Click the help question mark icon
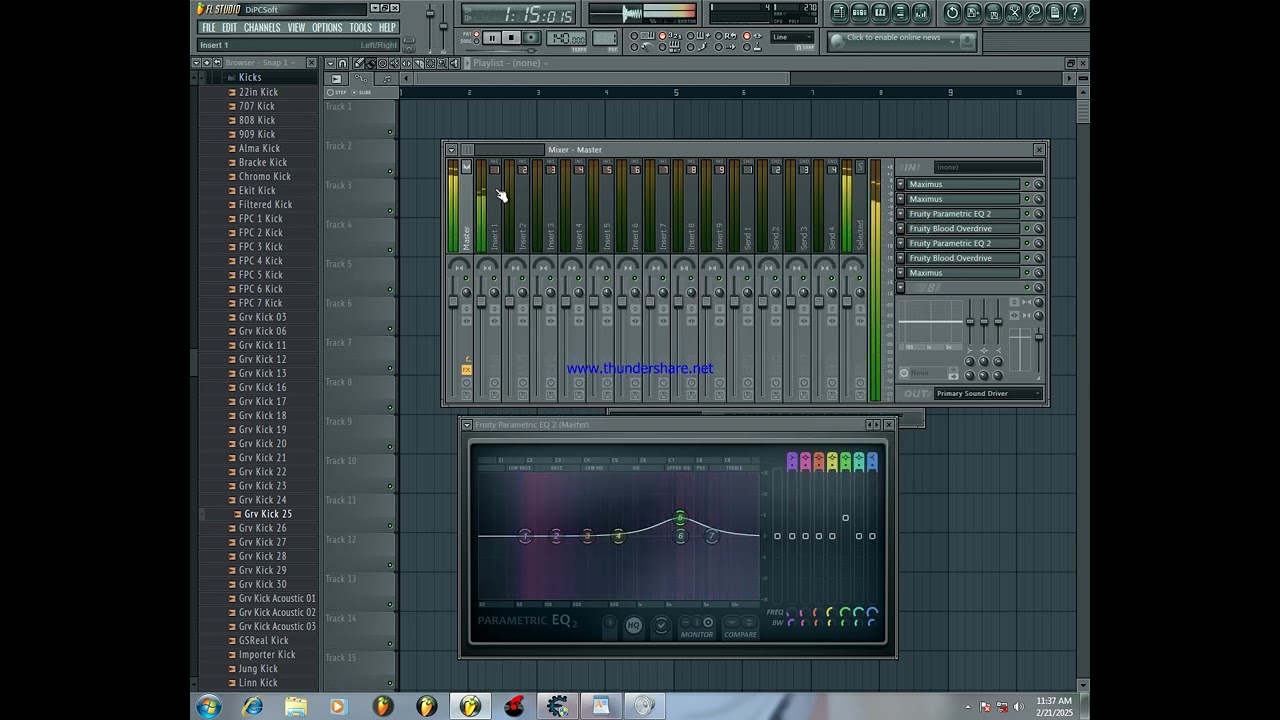 pos(1075,12)
